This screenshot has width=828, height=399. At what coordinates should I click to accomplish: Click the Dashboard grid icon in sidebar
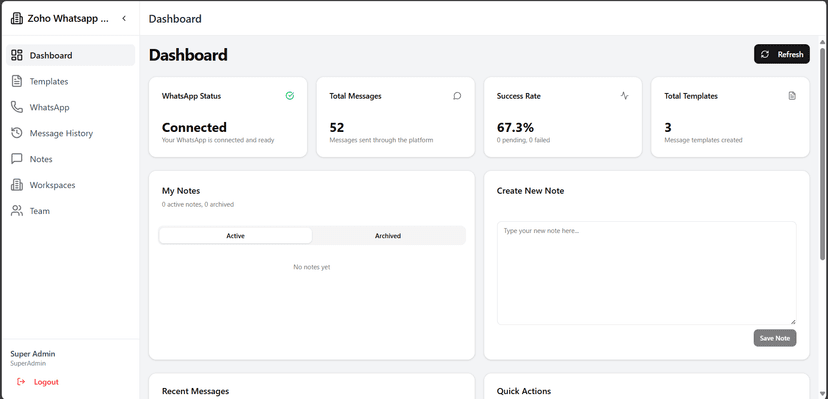click(17, 55)
